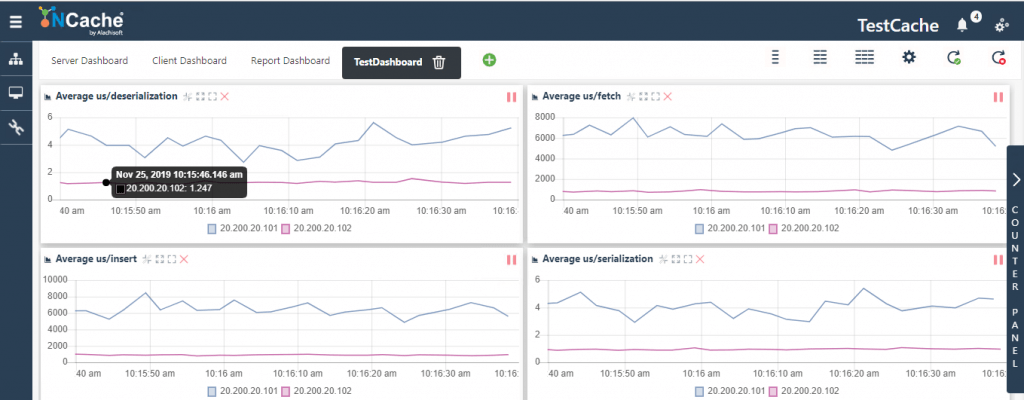Switch to Report Dashboard tab
1024x400 pixels.
(290, 61)
